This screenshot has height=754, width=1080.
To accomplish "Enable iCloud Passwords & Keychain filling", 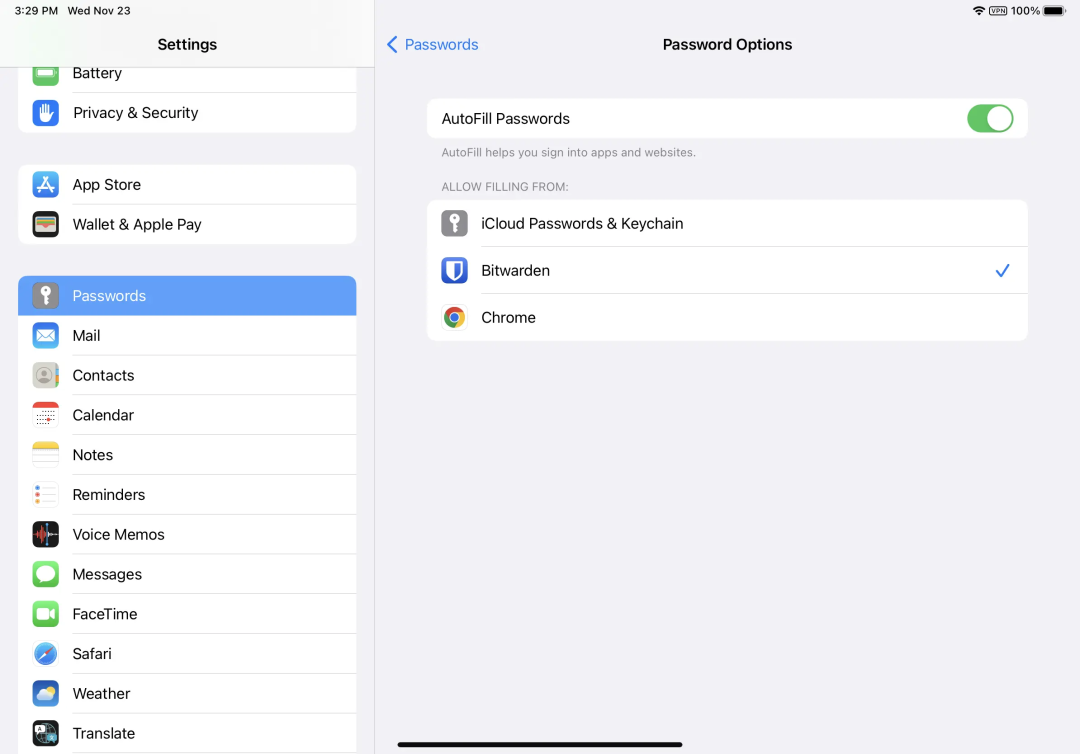I will tap(727, 223).
